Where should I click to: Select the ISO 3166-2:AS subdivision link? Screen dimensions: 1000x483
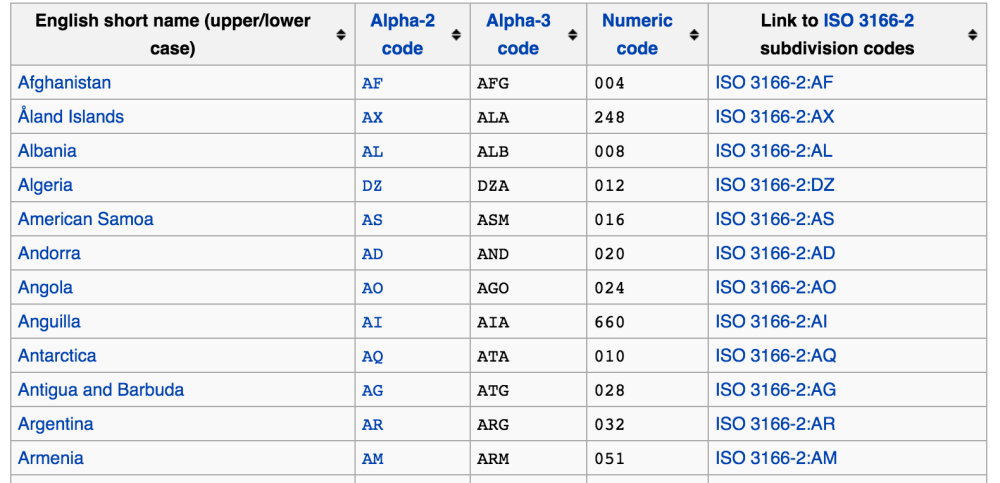coord(775,219)
